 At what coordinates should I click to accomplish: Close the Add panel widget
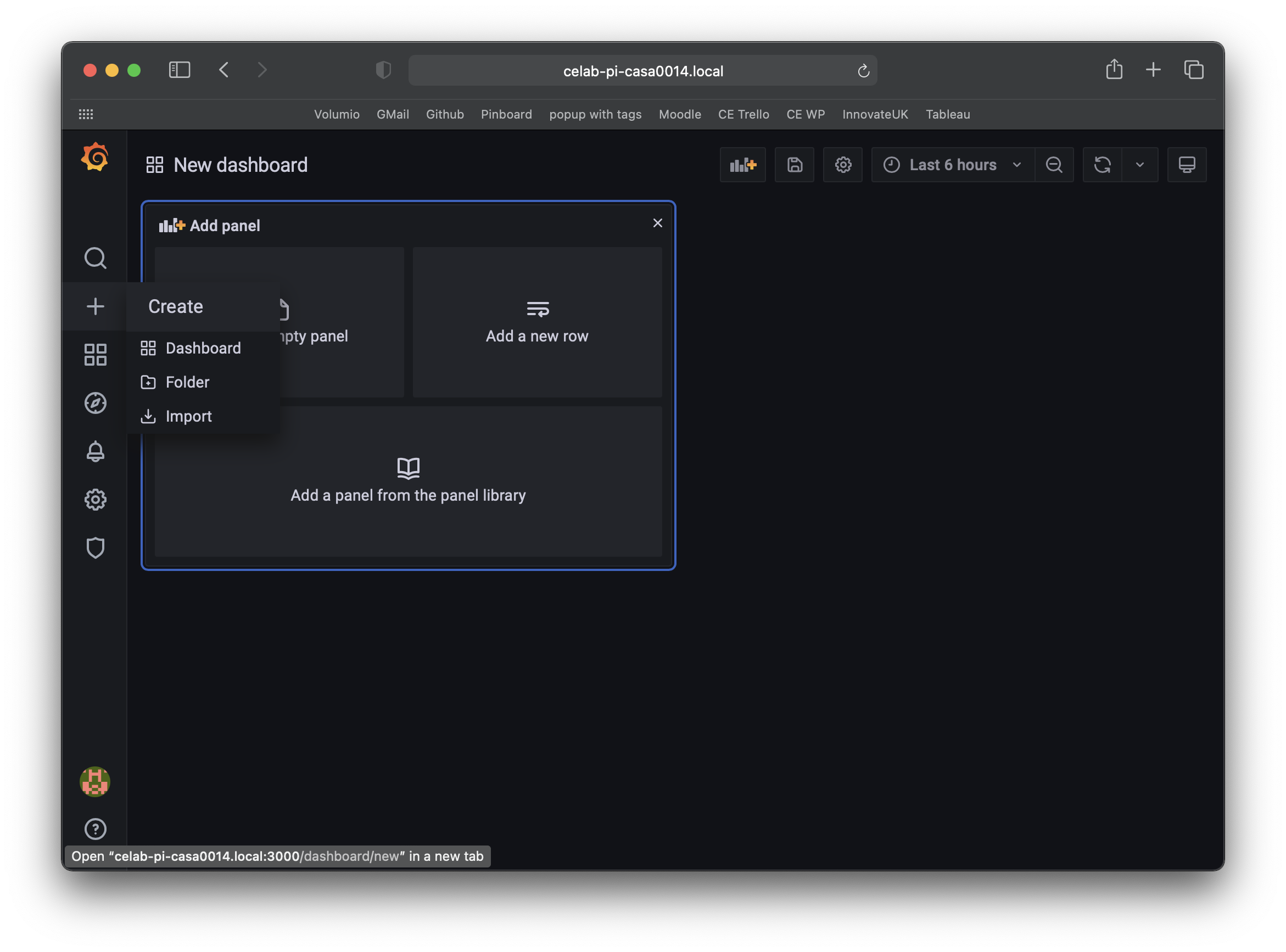pyautogui.click(x=657, y=223)
